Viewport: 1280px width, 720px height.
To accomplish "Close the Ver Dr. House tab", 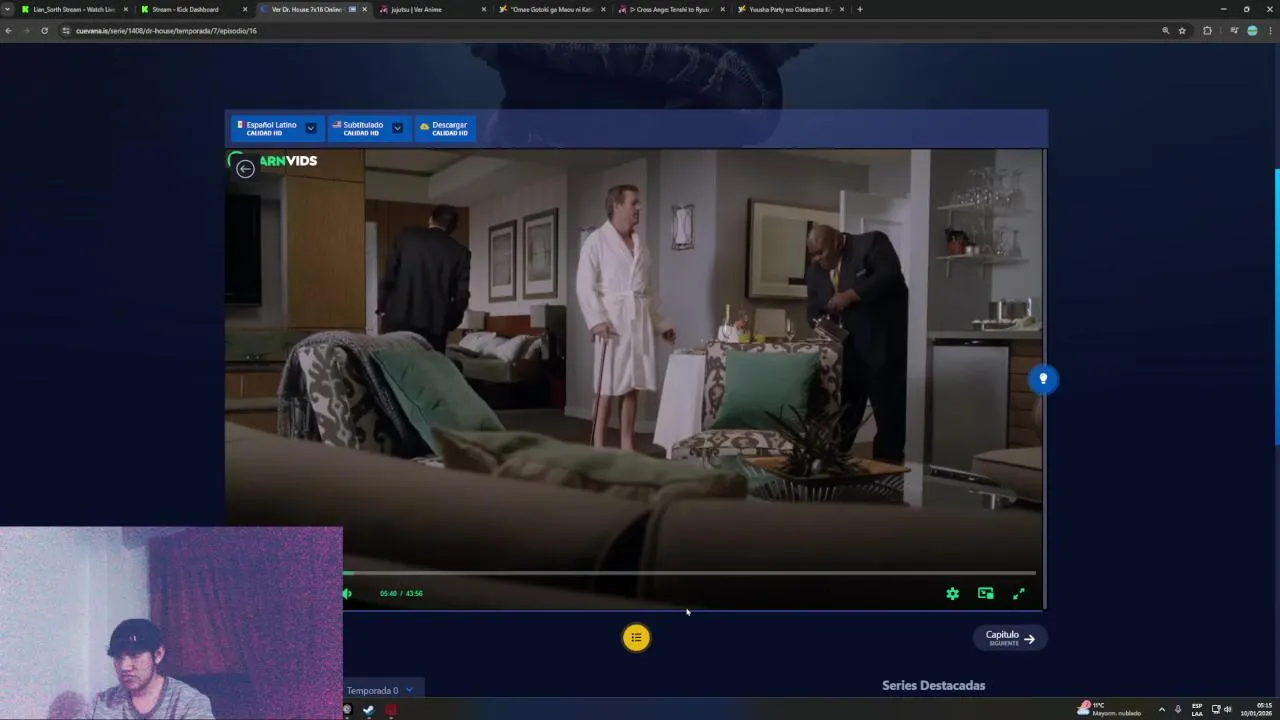I will pyautogui.click(x=364, y=9).
